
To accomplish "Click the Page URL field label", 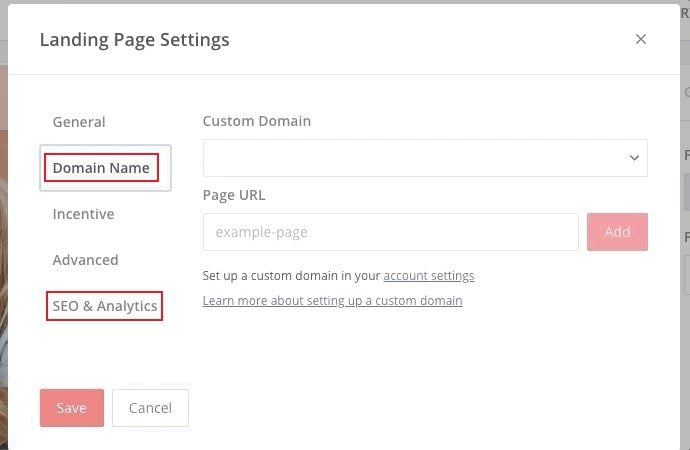I will coord(234,195).
